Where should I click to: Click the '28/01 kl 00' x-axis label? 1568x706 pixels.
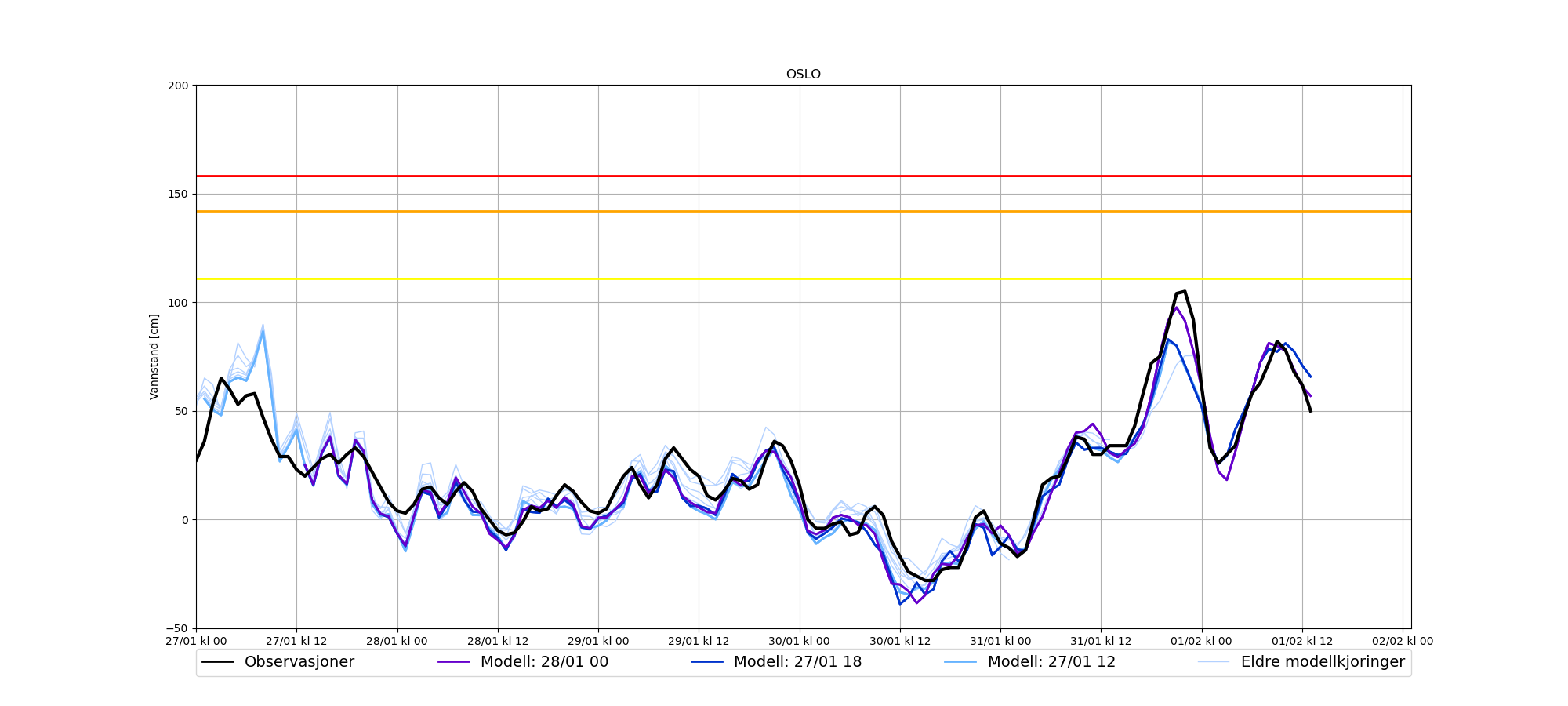tap(397, 641)
